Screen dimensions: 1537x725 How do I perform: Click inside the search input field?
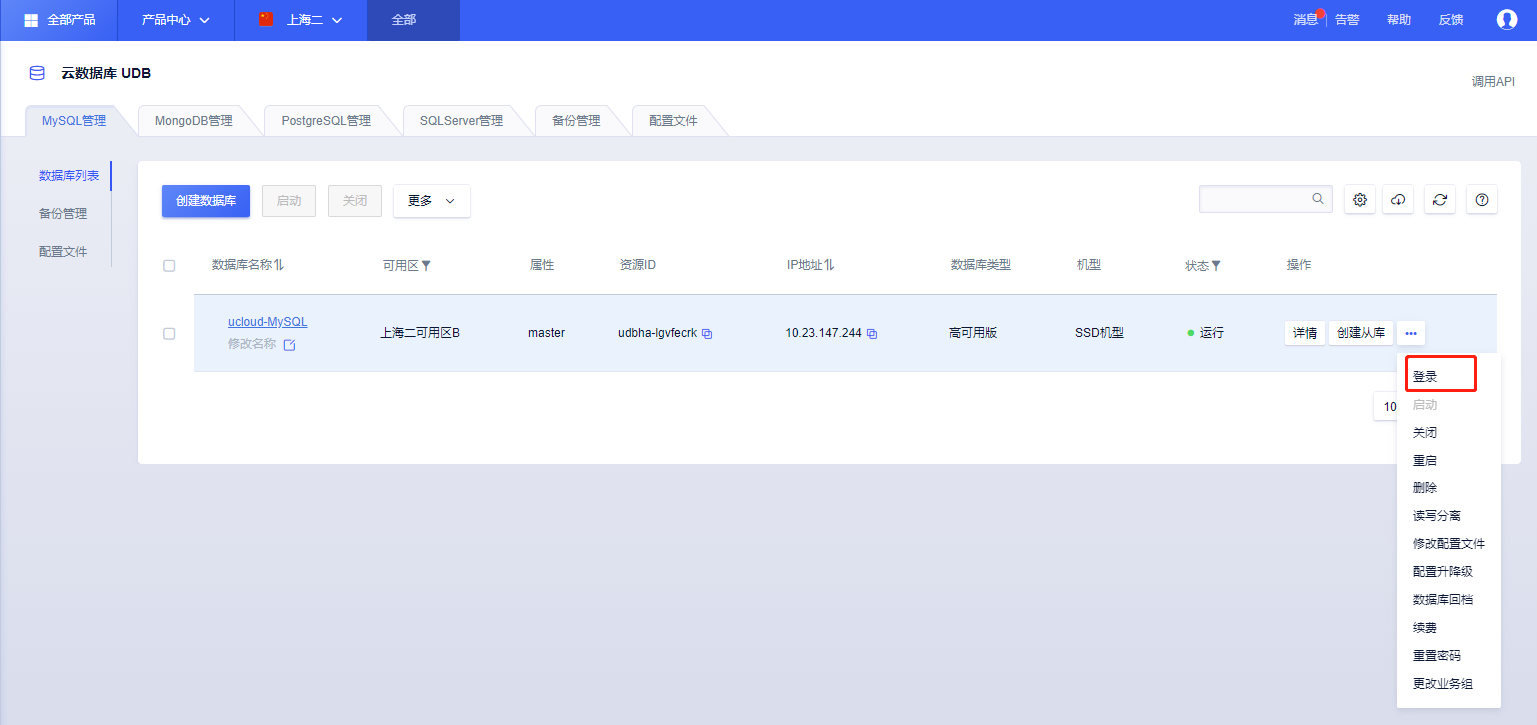click(1255, 198)
